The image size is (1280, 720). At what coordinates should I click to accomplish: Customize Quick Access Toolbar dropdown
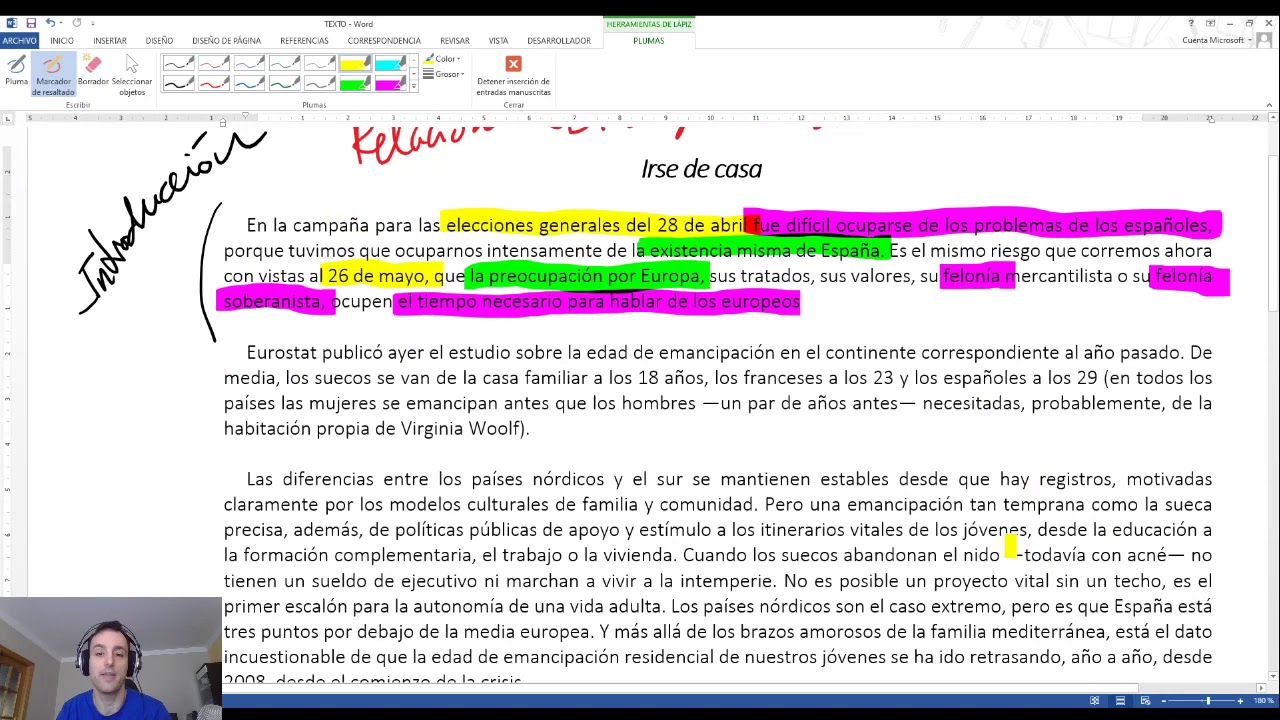[x=93, y=23]
